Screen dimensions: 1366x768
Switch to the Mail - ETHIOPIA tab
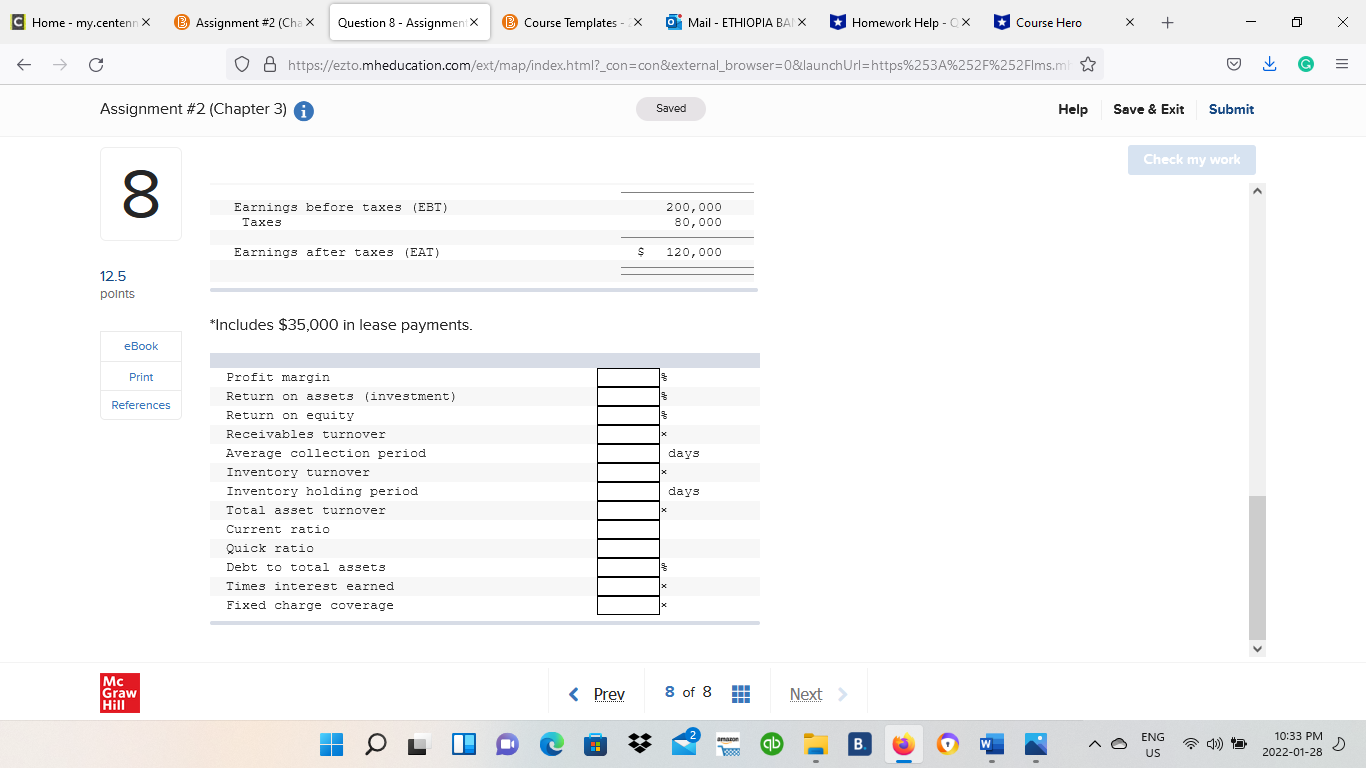click(x=737, y=21)
